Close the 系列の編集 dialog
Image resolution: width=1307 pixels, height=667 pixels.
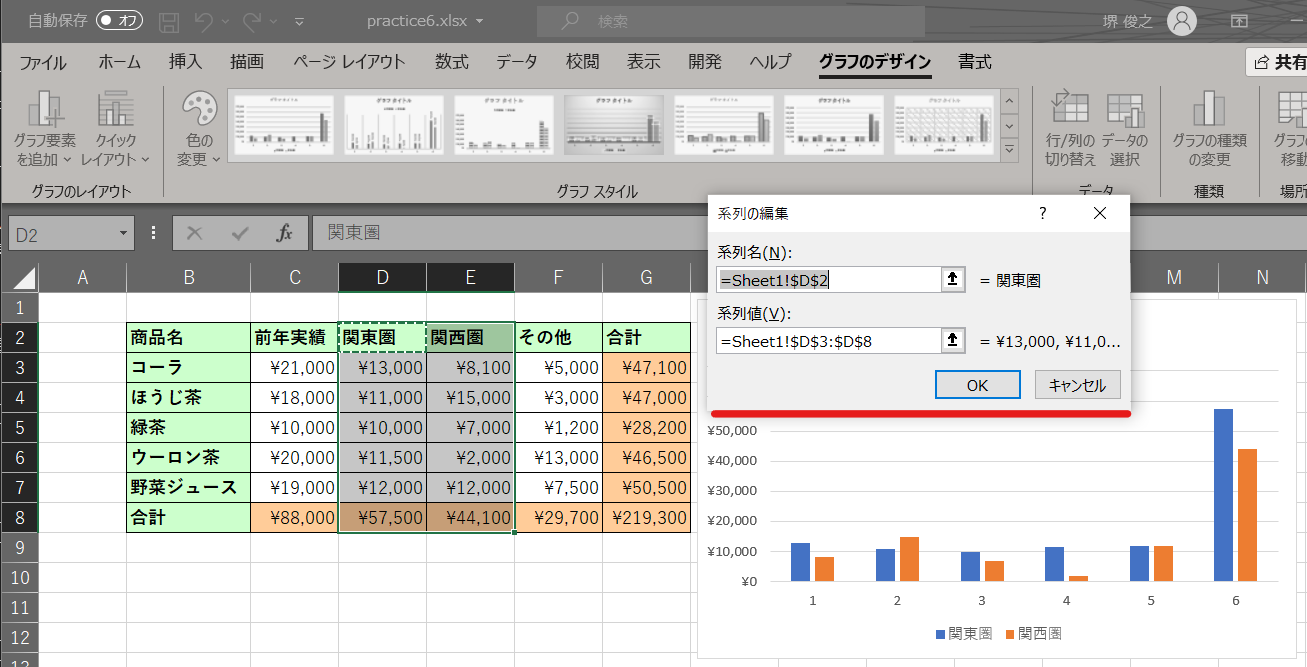(1100, 213)
